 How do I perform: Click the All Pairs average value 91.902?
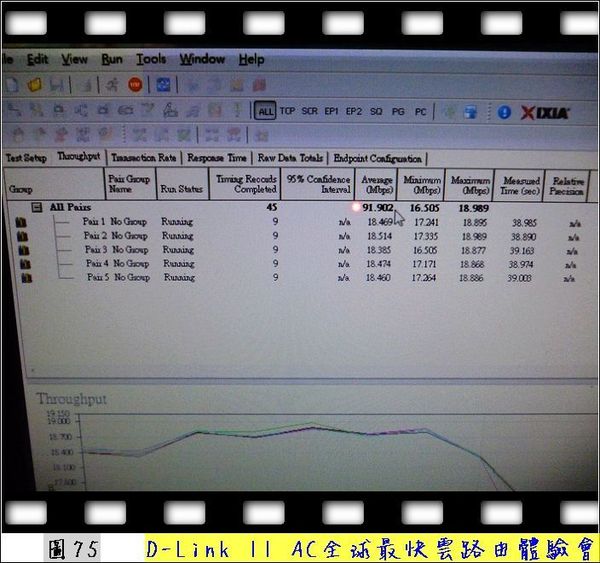[378, 208]
